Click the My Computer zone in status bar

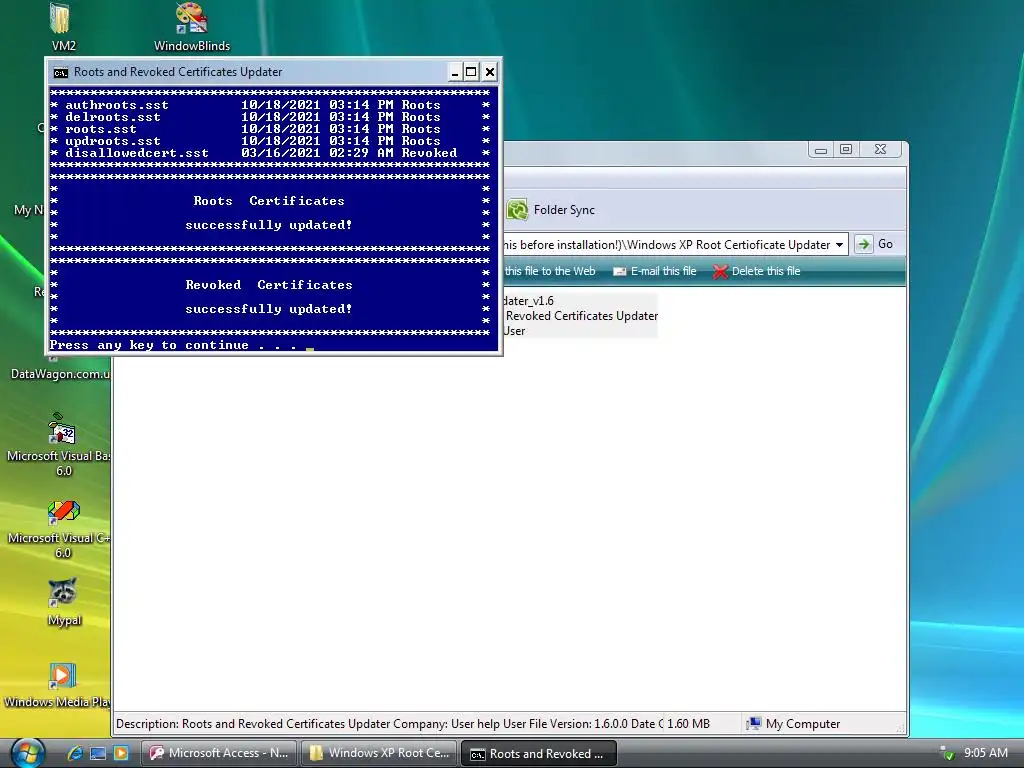tap(793, 724)
